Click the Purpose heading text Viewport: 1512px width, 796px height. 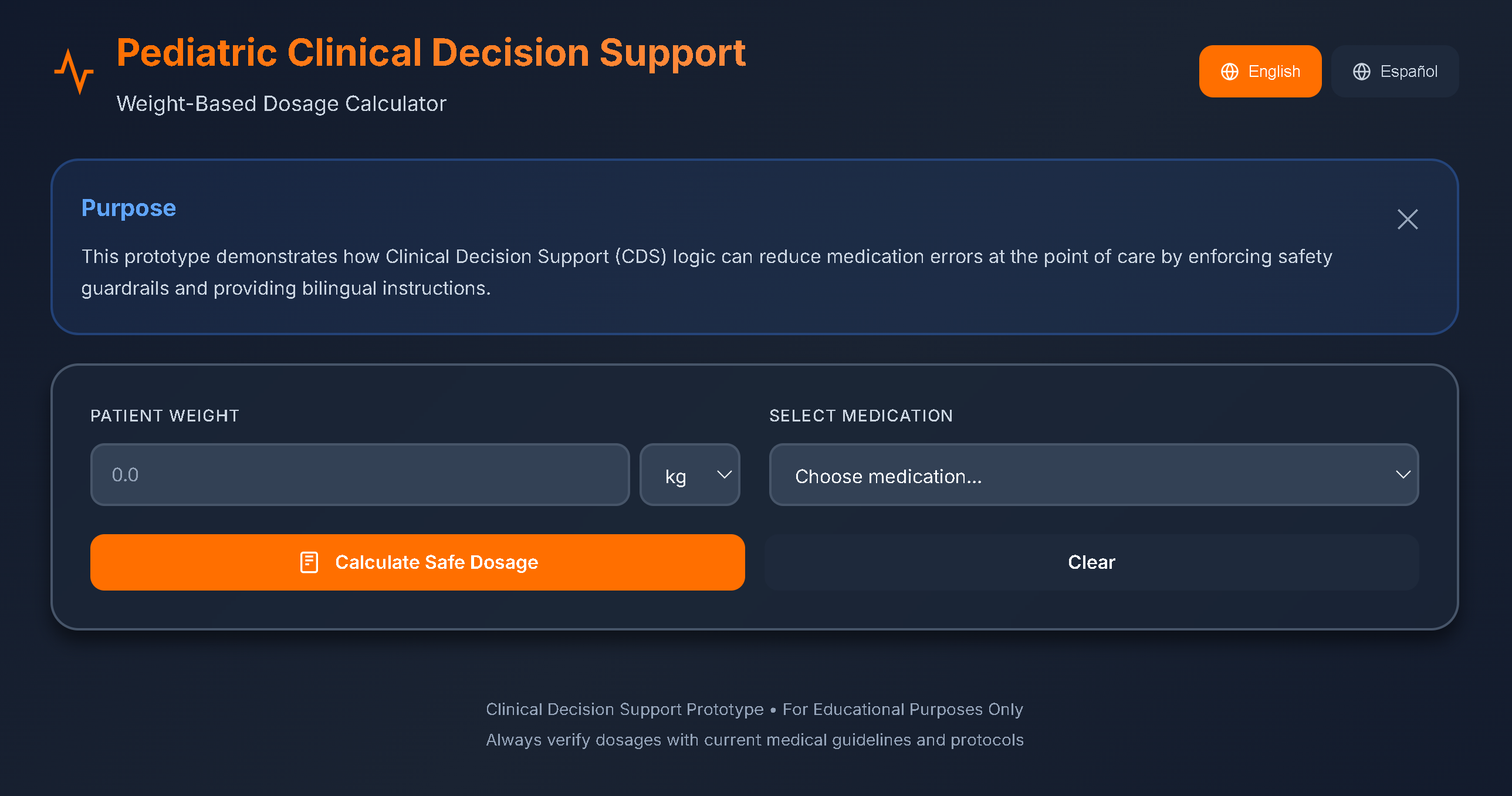[128, 208]
